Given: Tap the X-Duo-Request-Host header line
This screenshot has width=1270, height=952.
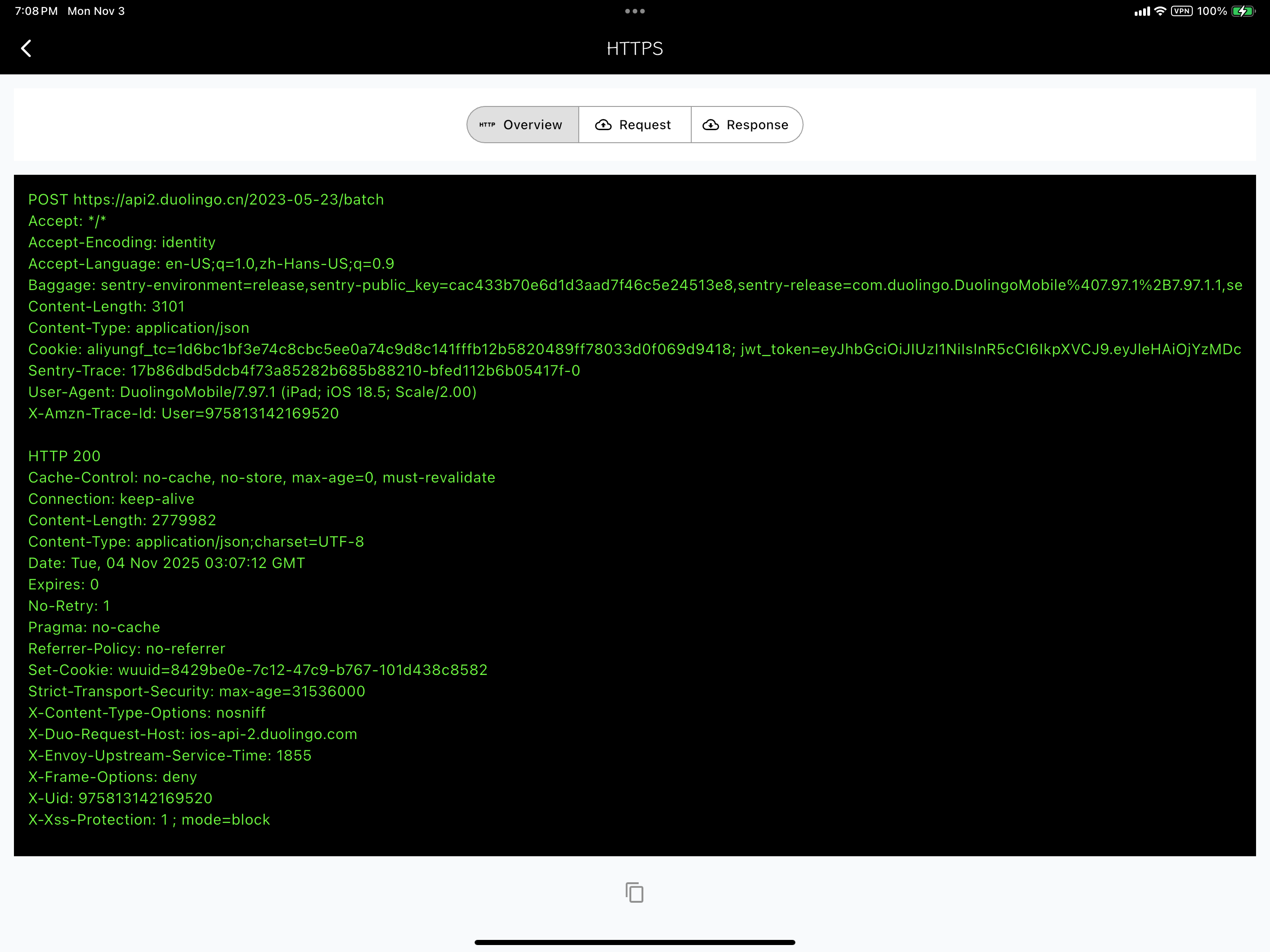Looking at the screenshot, I should [193, 734].
